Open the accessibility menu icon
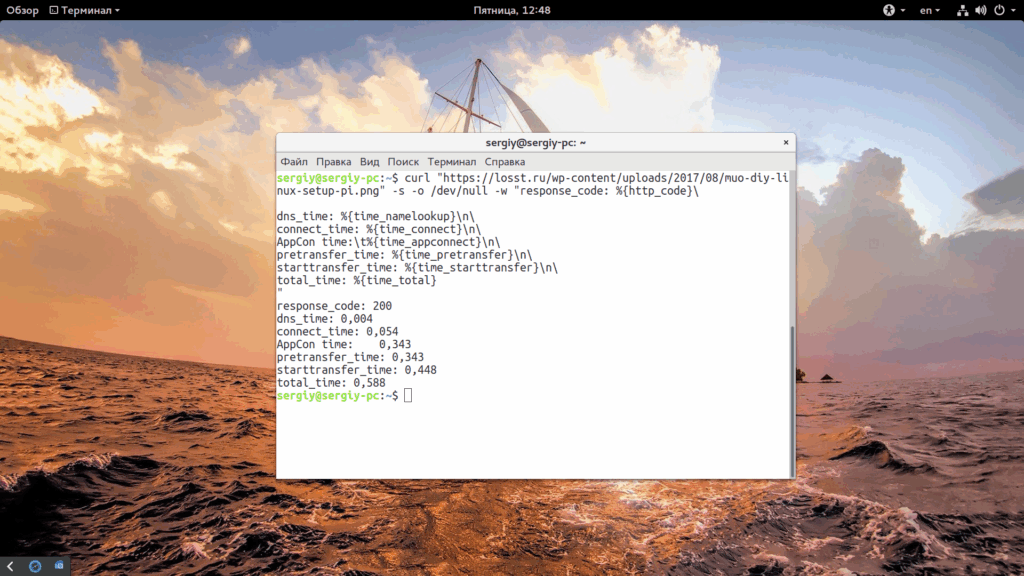The height and width of the screenshot is (576, 1024). click(x=889, y=10)
